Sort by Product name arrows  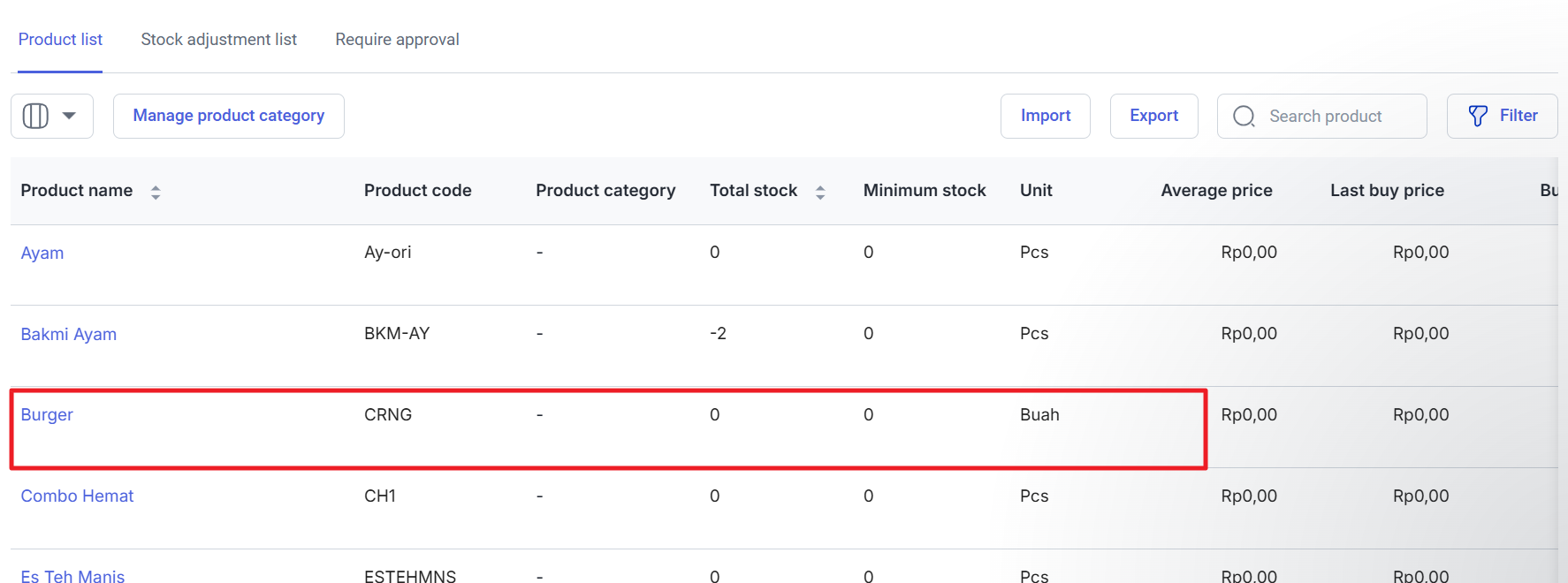click(x=156, y=192)
